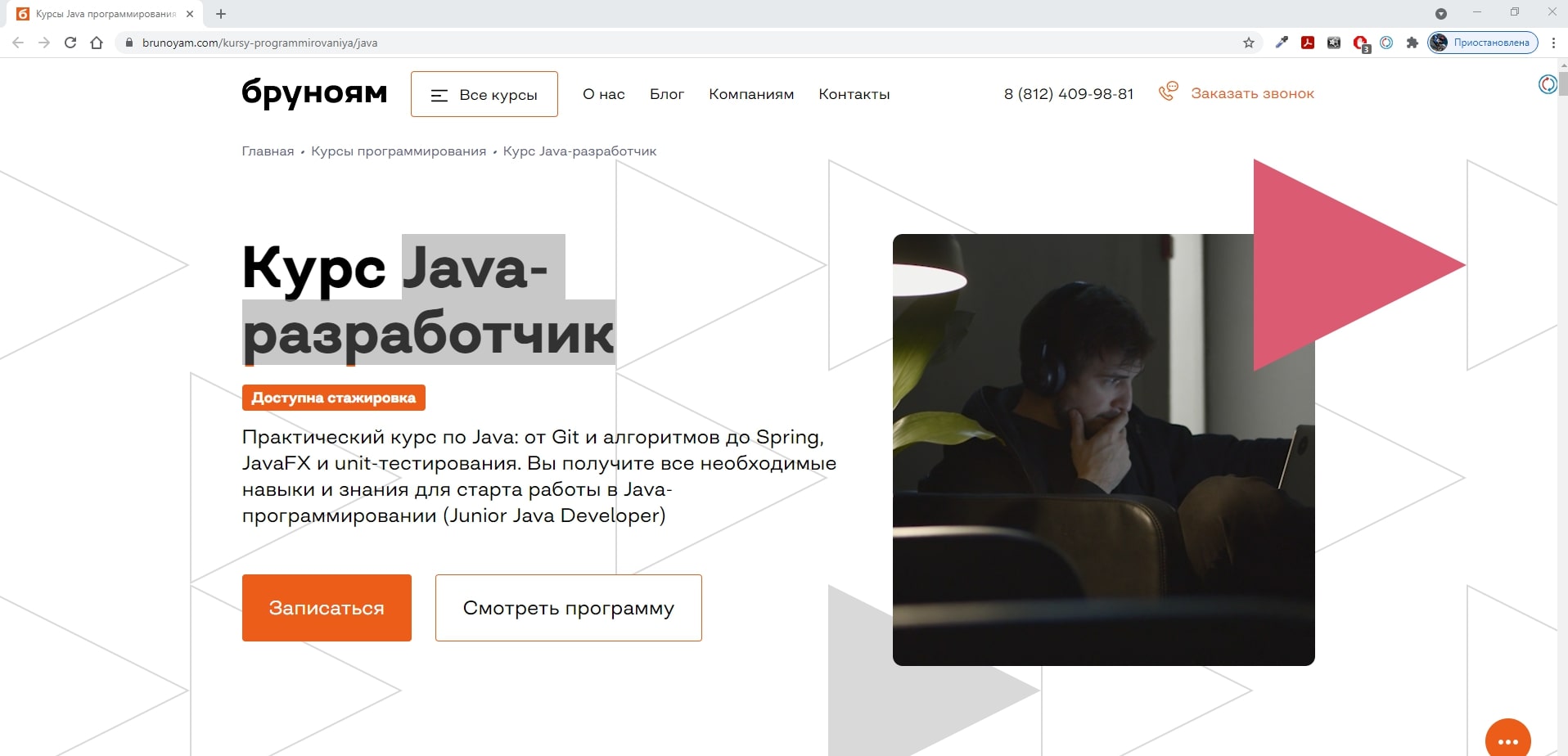
Task: Click Заказать звонок link
Action: (1252, 93)
